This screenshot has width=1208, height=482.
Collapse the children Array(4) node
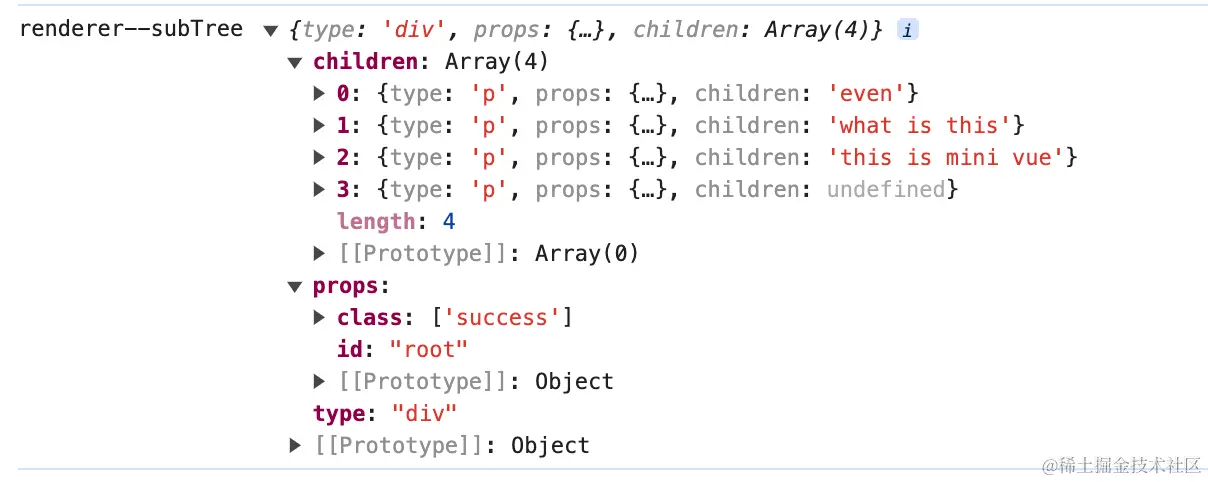pos(295,63)
